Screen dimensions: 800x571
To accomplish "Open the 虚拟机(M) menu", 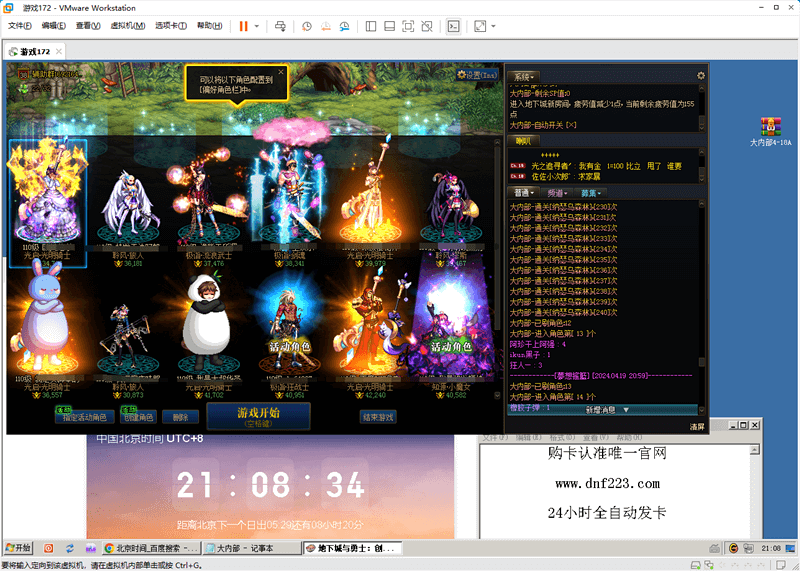I will pyautogui.click(x=128, y=26).
